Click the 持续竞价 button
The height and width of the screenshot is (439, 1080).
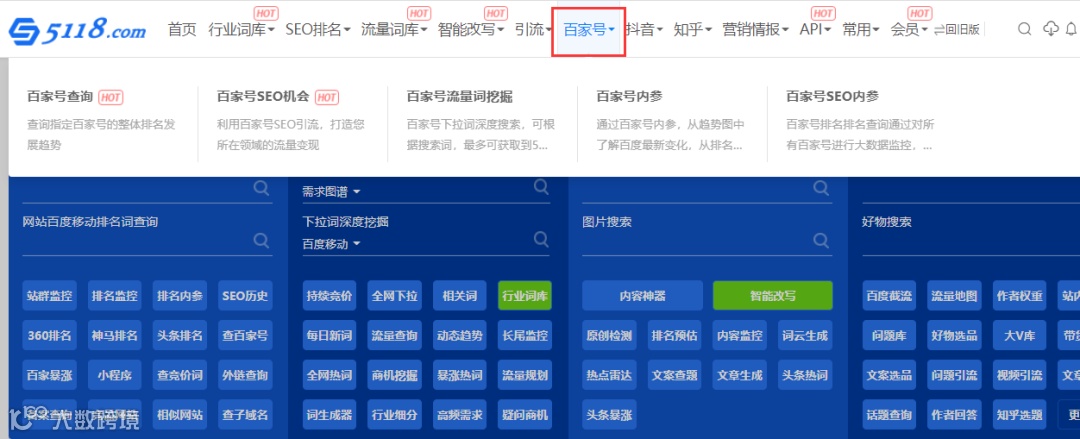pyautogui.click(x=329, y=296)
